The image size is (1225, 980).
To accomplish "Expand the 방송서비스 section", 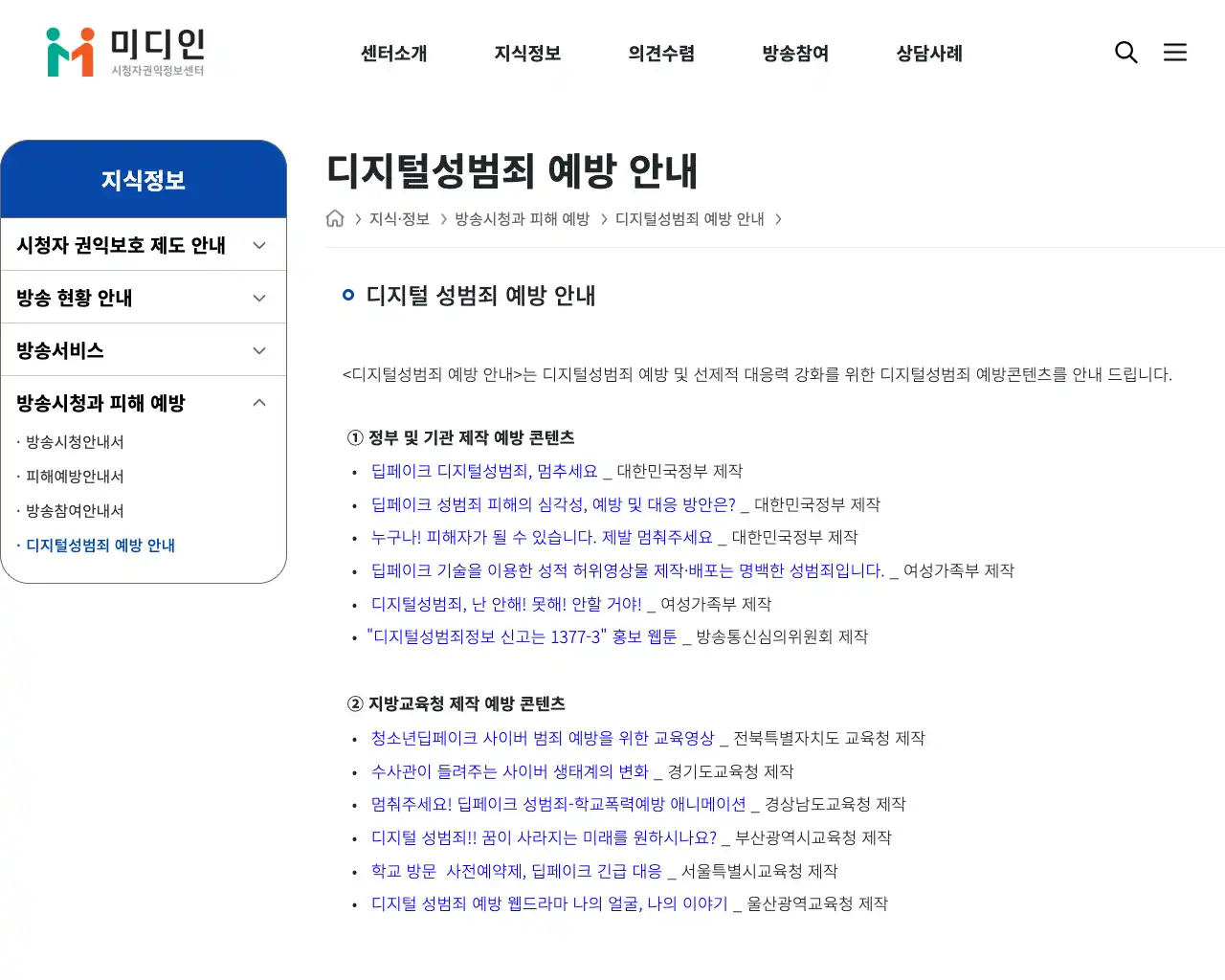I will 144,349.
